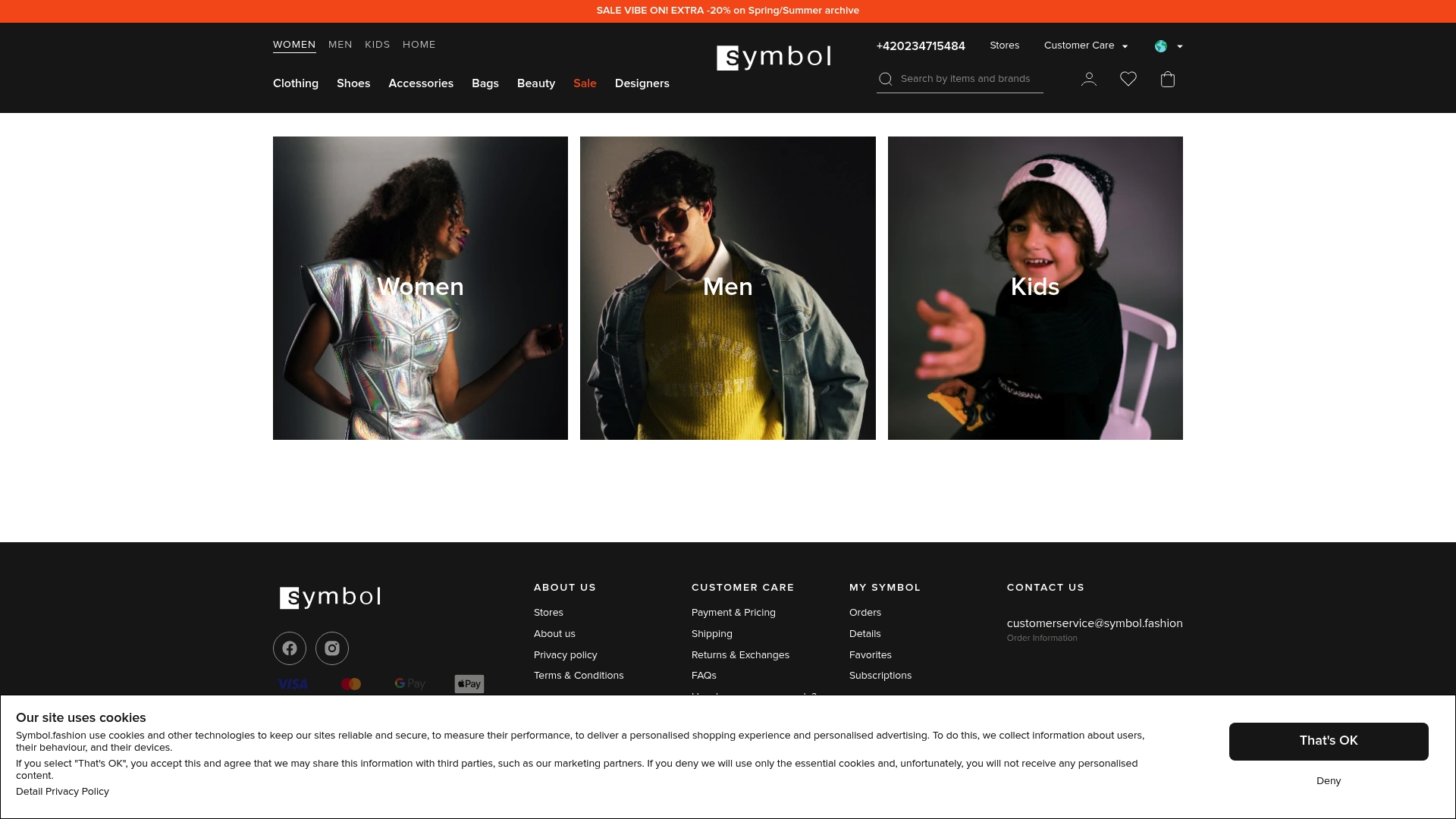
Task: Open the Beauty menu
Action: click(x=536, y=83)
